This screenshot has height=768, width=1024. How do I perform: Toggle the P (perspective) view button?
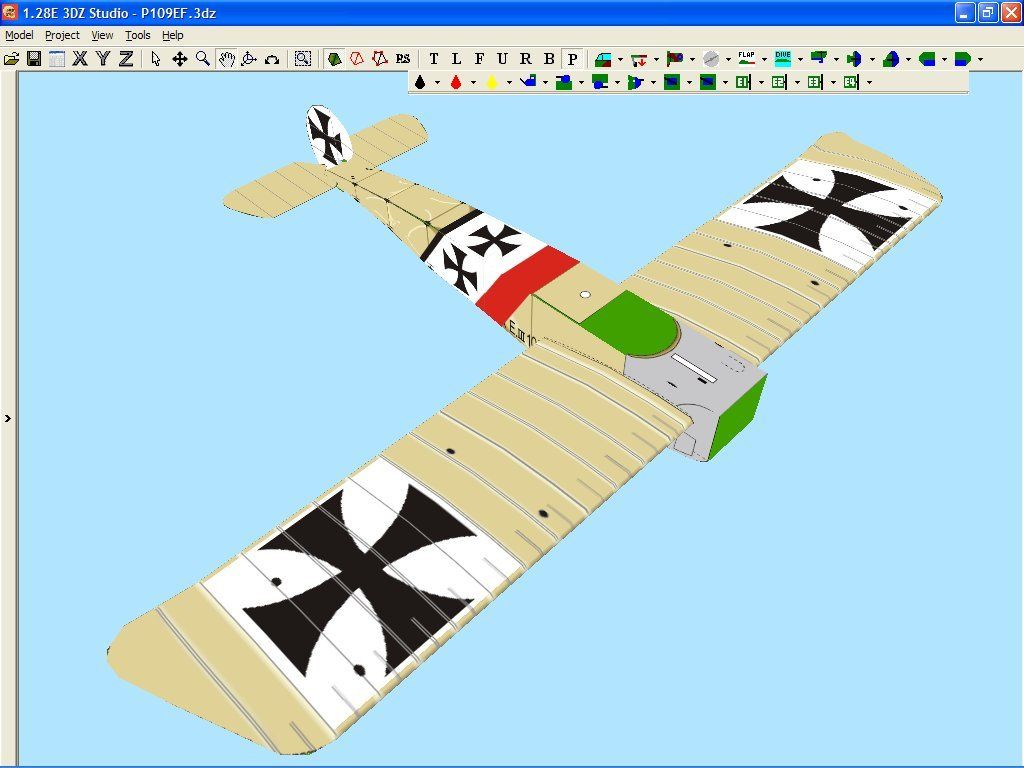pyautogui.click(x=573, y=59)
